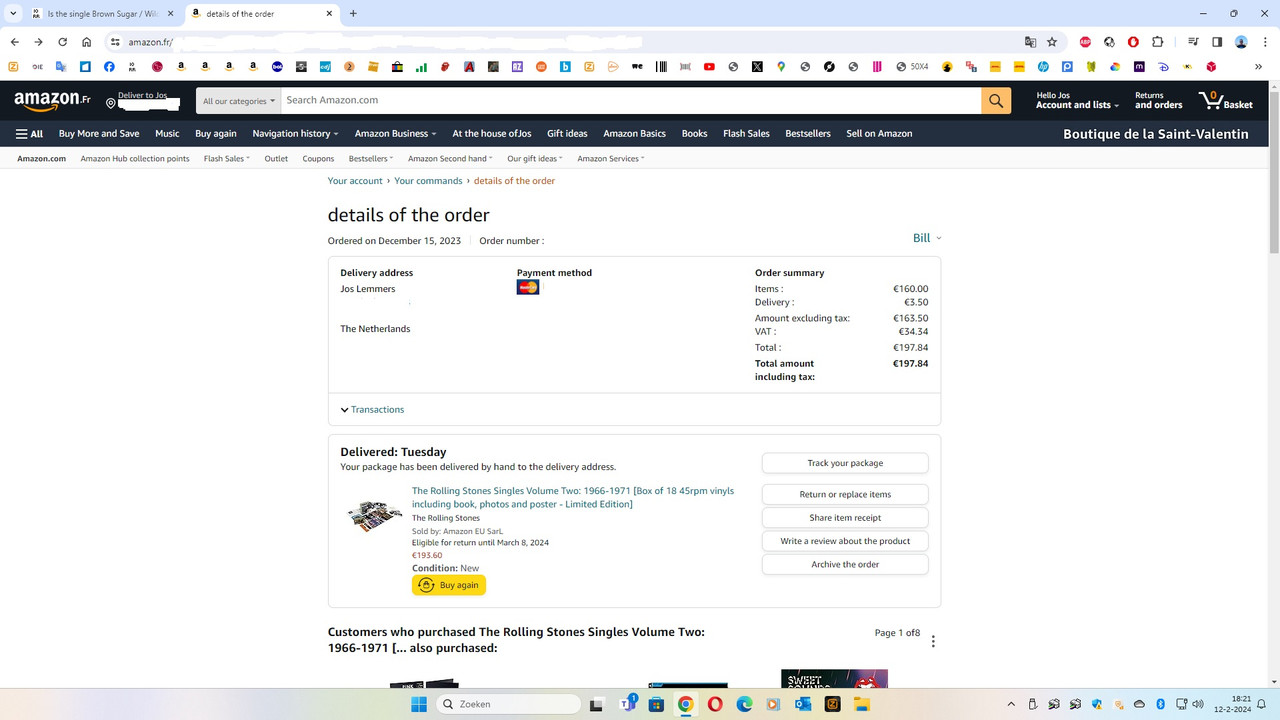Image resolution: width=1280 pixels, height=720 pixels.
Task: Open Sell on Amazon nav item
Action: click(x=879, y=133)
